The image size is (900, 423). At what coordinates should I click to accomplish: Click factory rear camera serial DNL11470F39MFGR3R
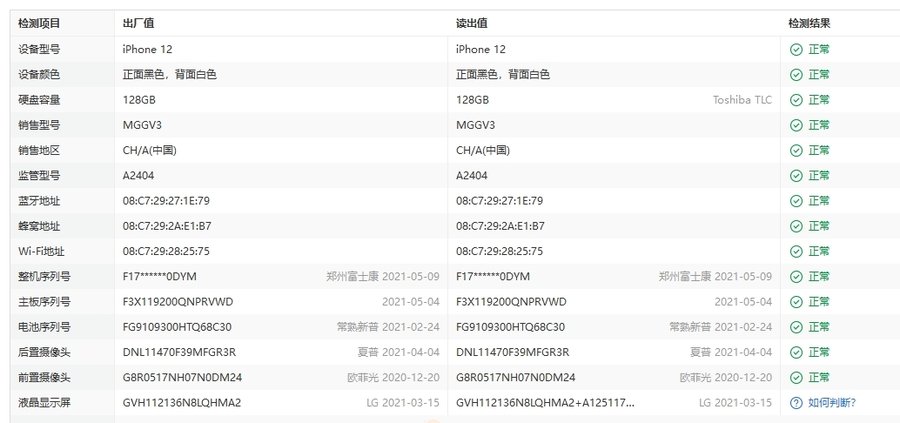click(x=179, y=352)
